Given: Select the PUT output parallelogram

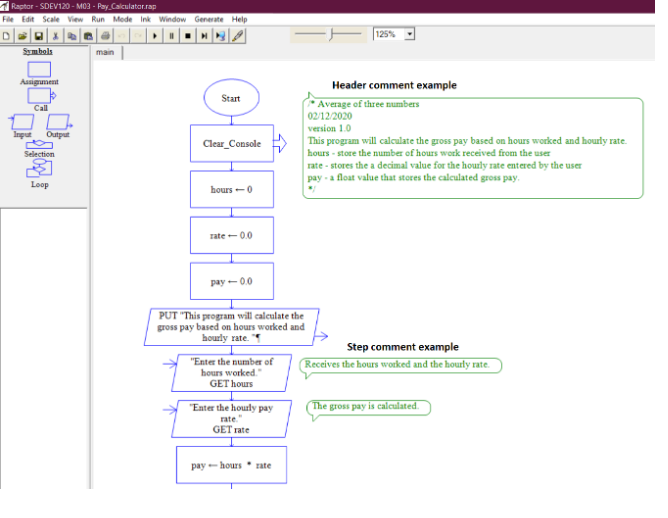Looking at the screenshot, I should pos(232,327).
